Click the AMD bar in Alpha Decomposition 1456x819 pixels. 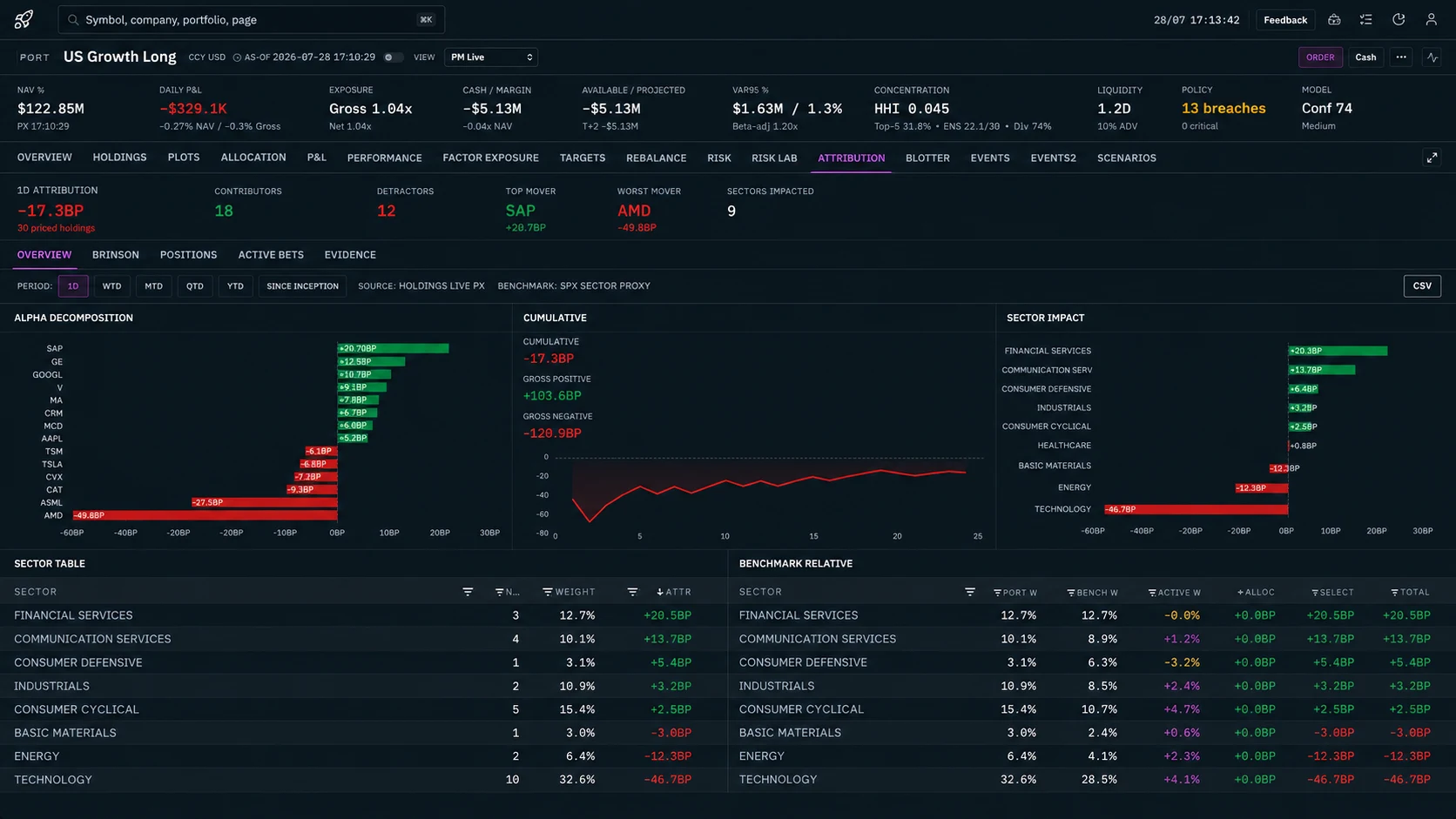coord(206,515)
